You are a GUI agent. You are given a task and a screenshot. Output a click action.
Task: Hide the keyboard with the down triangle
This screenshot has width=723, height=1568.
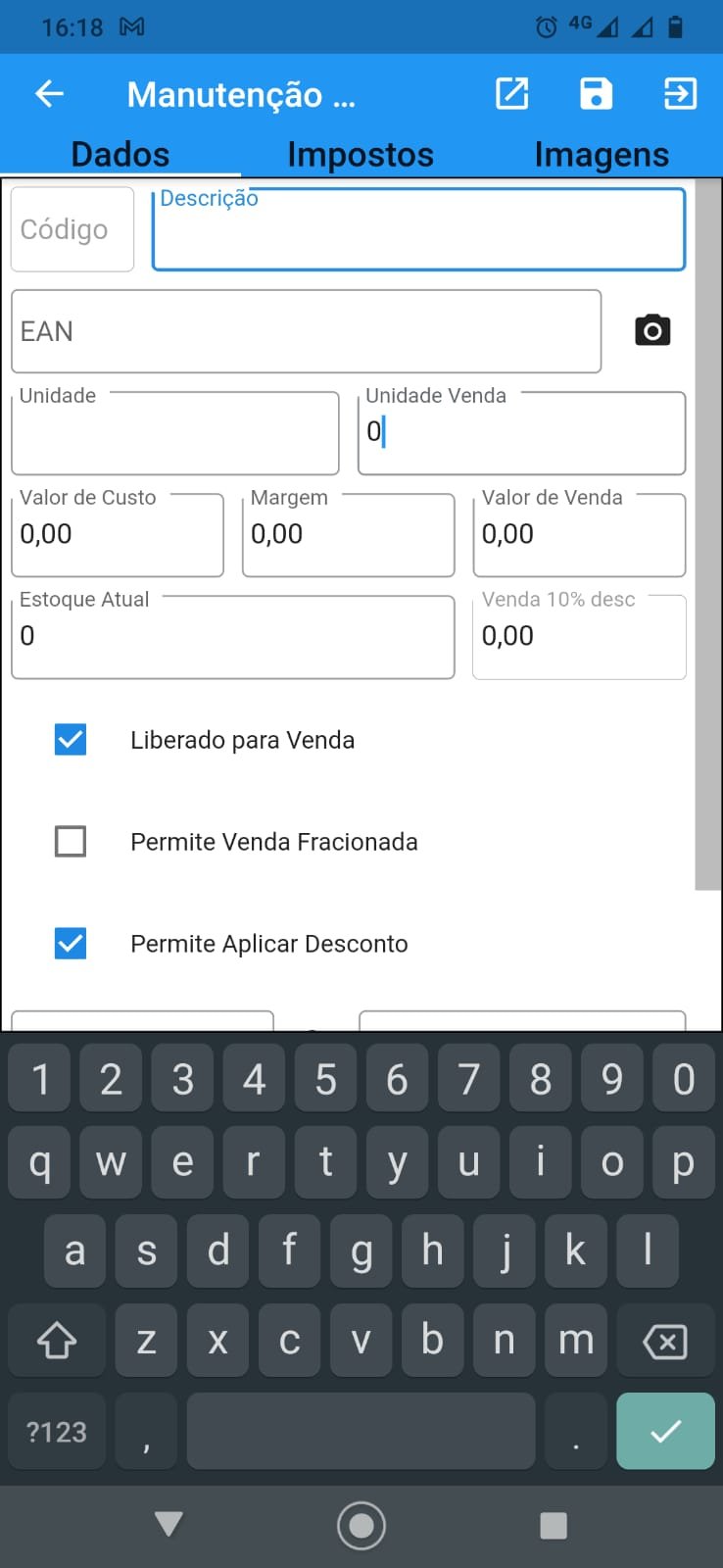click(x=169, y=1524)
